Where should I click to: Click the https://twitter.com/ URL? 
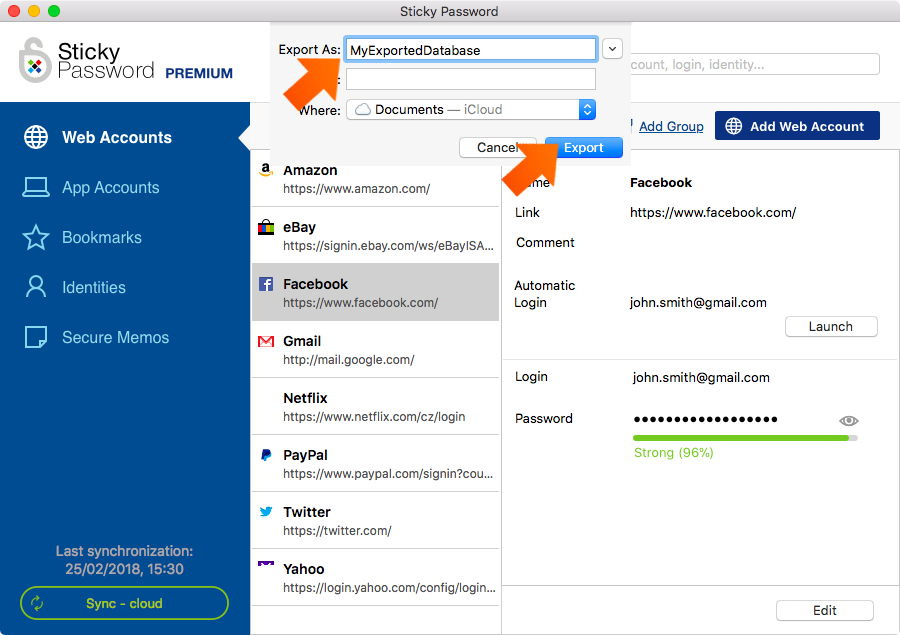pyautogui.click(x=337, y=531)
